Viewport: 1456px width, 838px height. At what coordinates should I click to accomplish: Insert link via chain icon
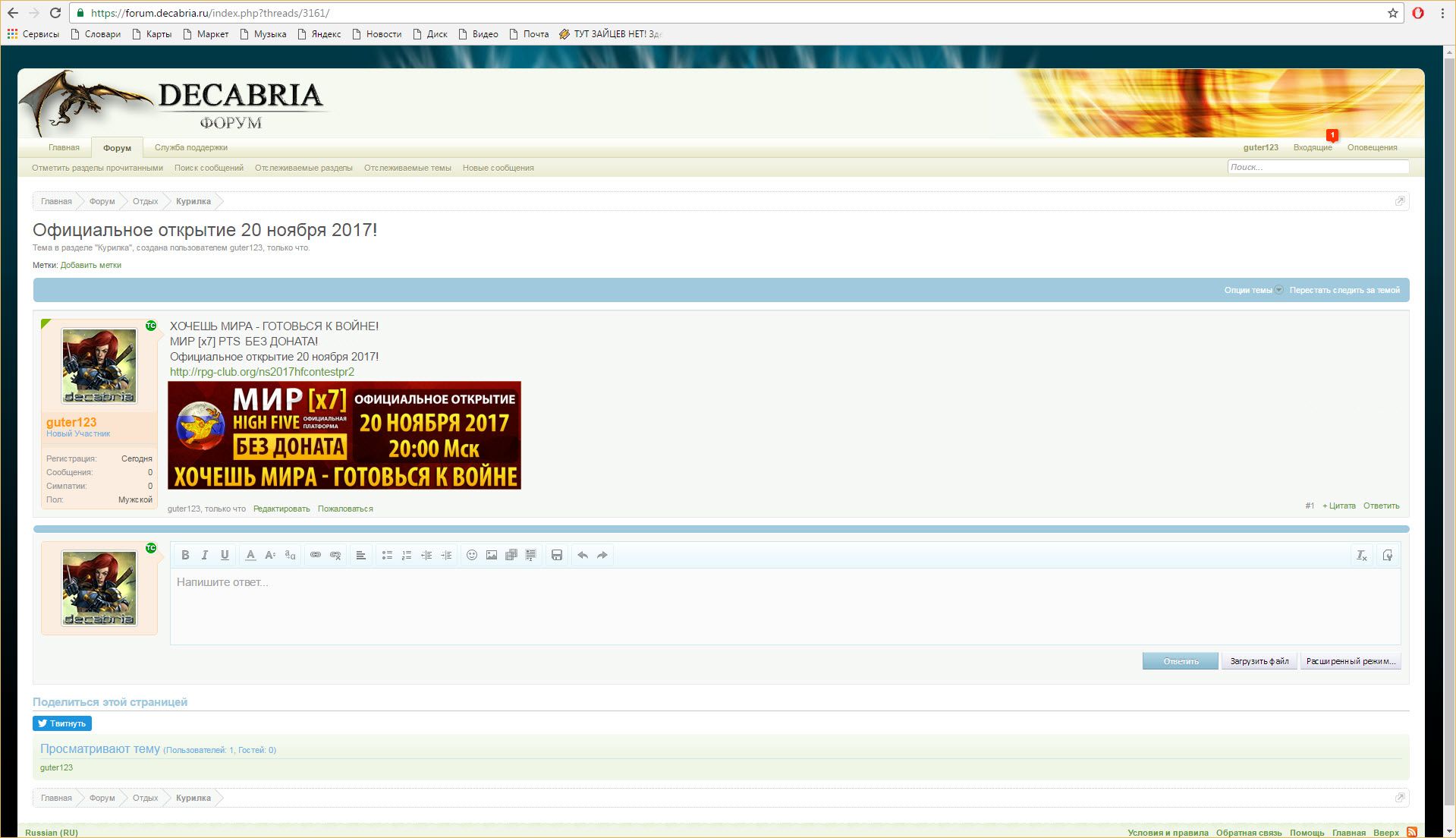pos(316,555)
